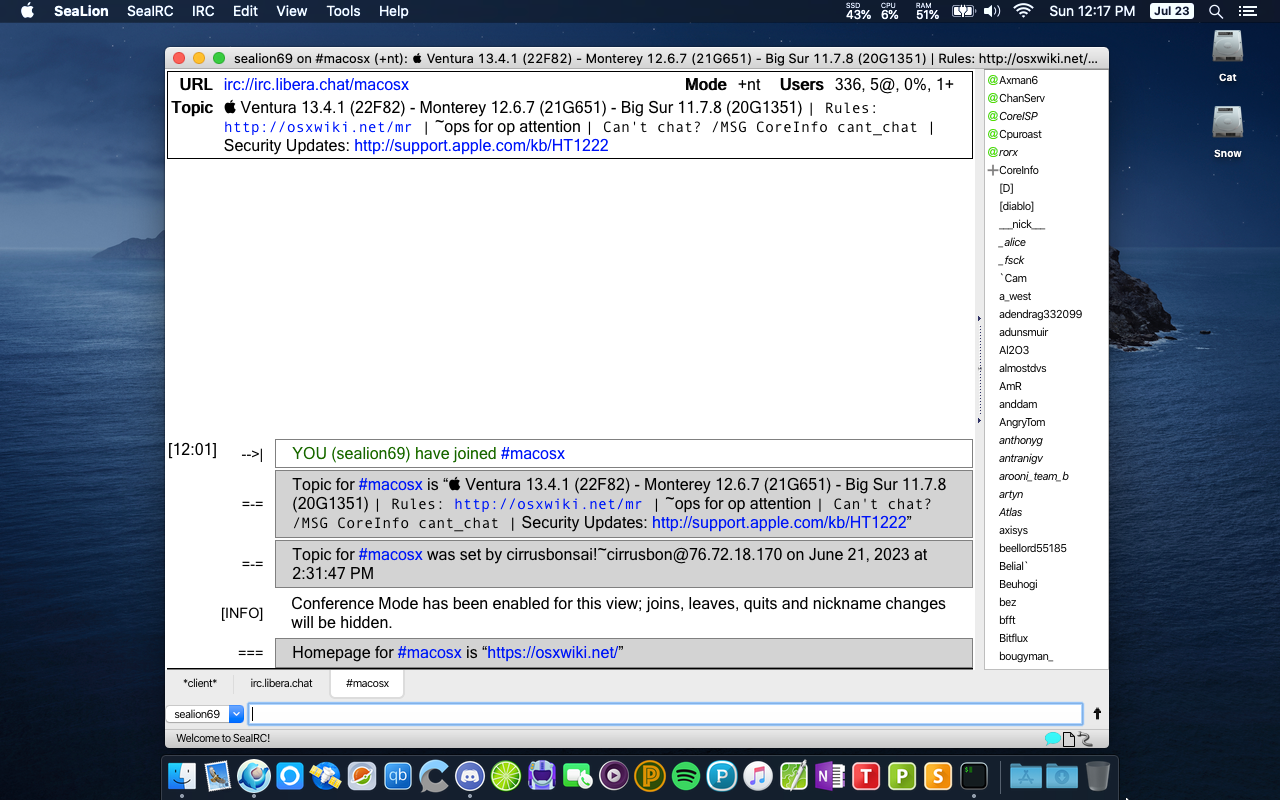The image size is (1280, 800).
Task: Open the Tools menu
Action: [x=343, y=11]
